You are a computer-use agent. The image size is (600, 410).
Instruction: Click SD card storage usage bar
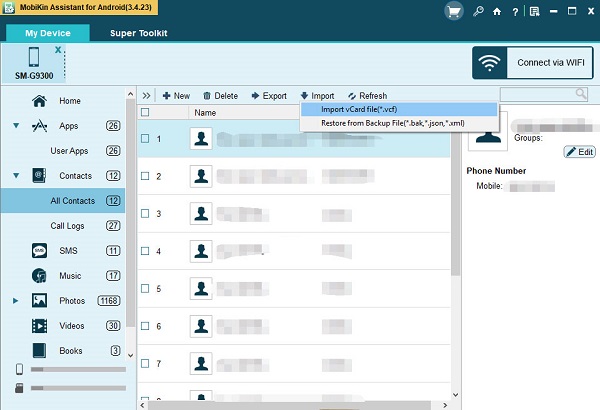[78, 388]
